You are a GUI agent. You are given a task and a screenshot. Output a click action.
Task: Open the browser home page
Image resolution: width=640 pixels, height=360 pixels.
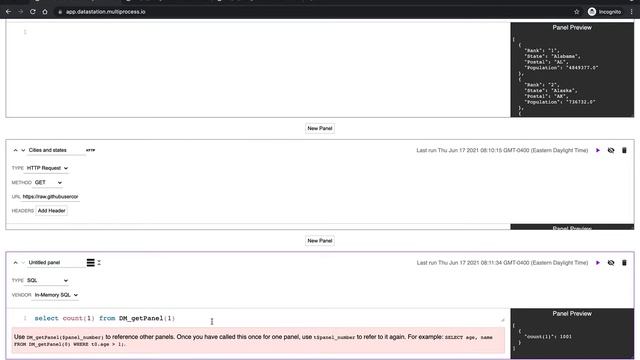(45, 12)
